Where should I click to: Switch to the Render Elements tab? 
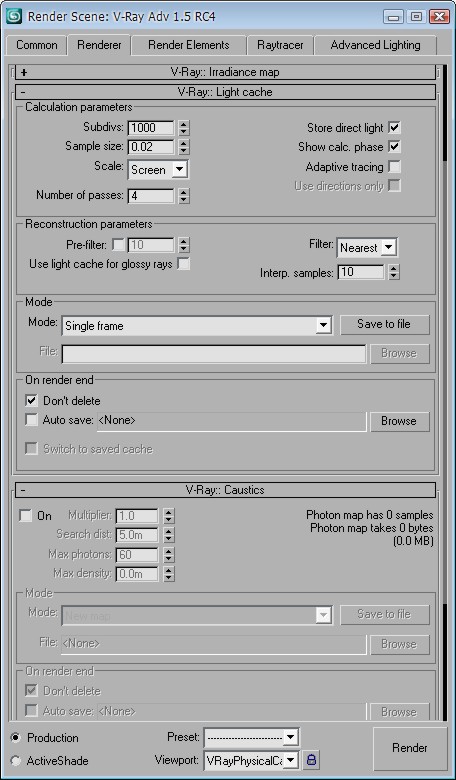(x=188, y=45)
